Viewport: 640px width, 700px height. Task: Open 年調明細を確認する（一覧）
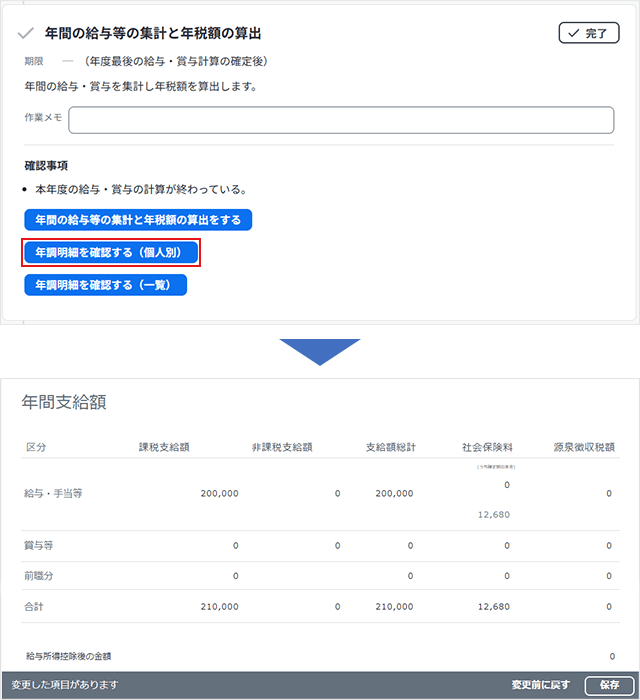tap(105, 286)
